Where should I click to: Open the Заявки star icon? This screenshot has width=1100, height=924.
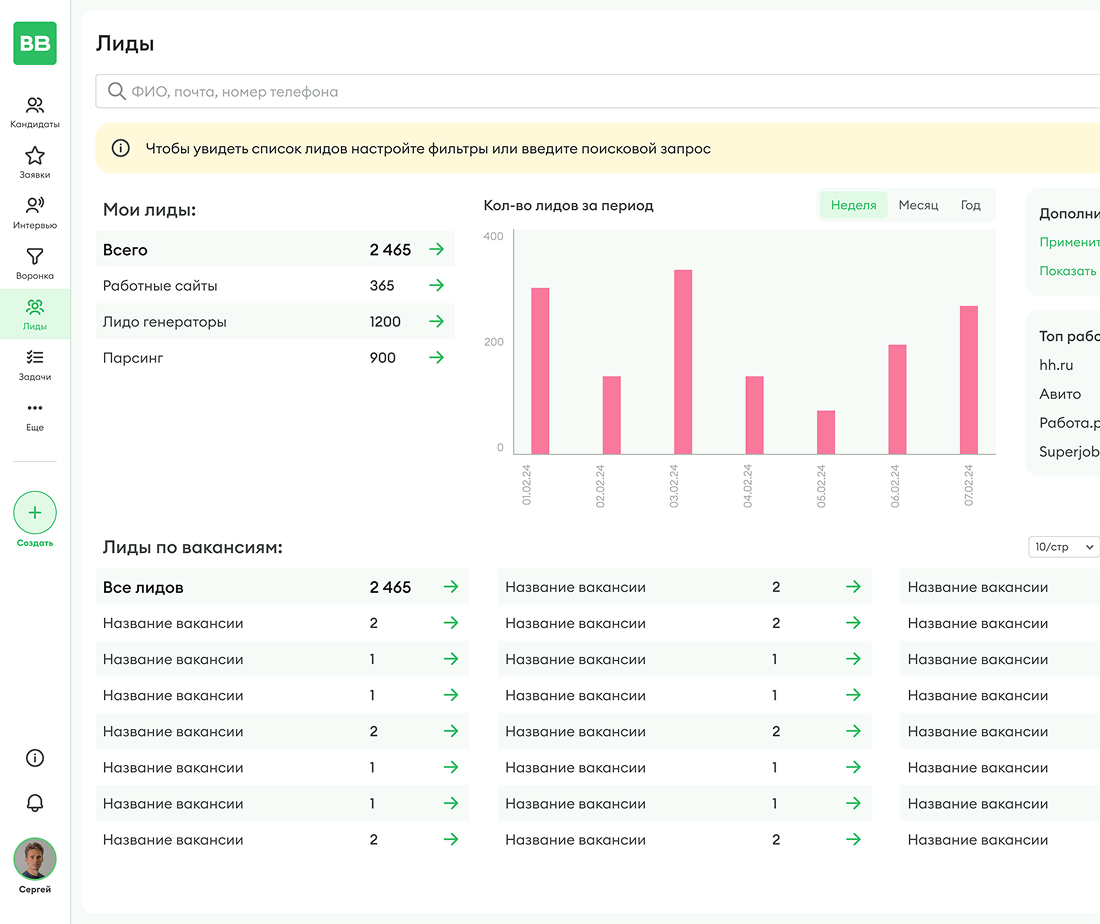pos(34,156)
